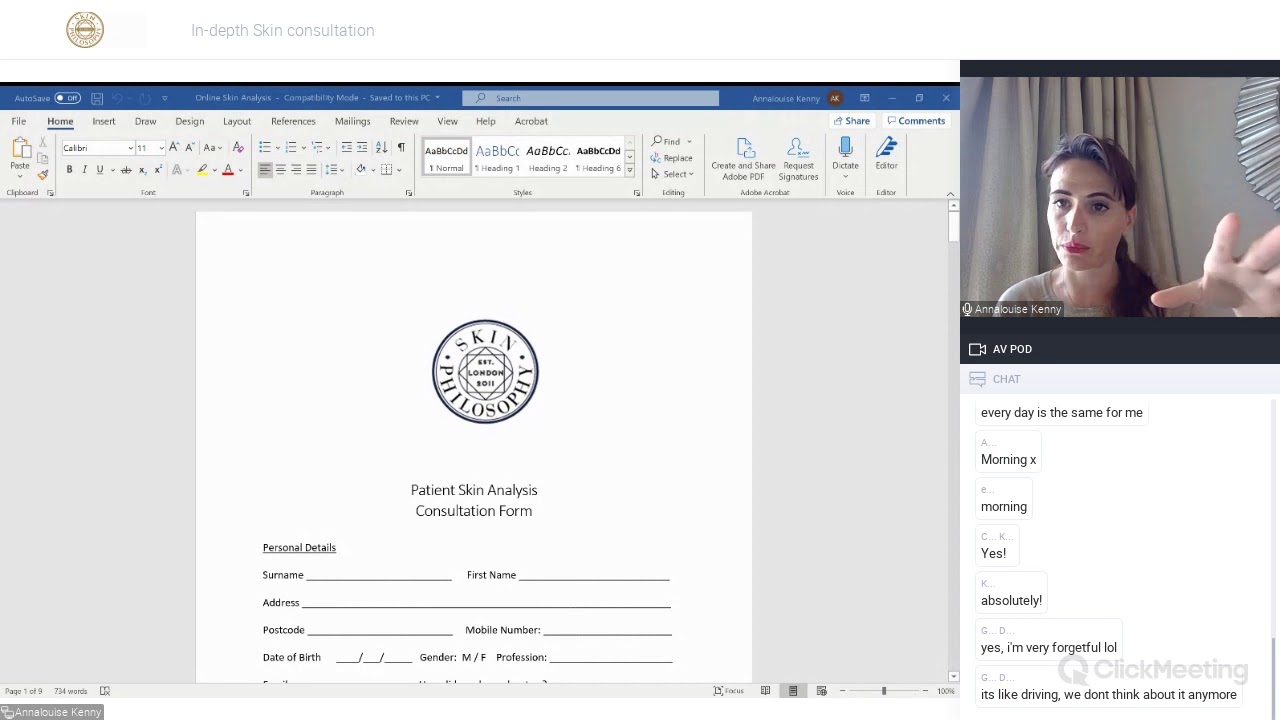Toggle show paragraph marks
The width and height of the screenshot is (1280, 720).
(x=401, y=148)
